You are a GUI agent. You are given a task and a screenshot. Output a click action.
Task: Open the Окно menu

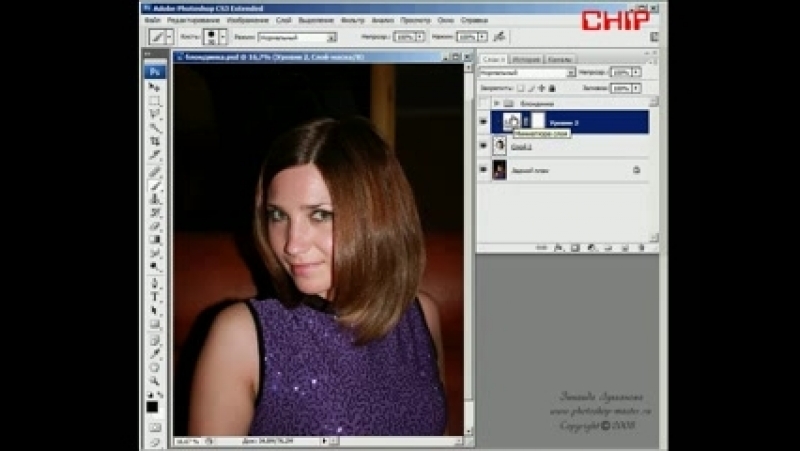pyautogui.click(x=446, y=20)
